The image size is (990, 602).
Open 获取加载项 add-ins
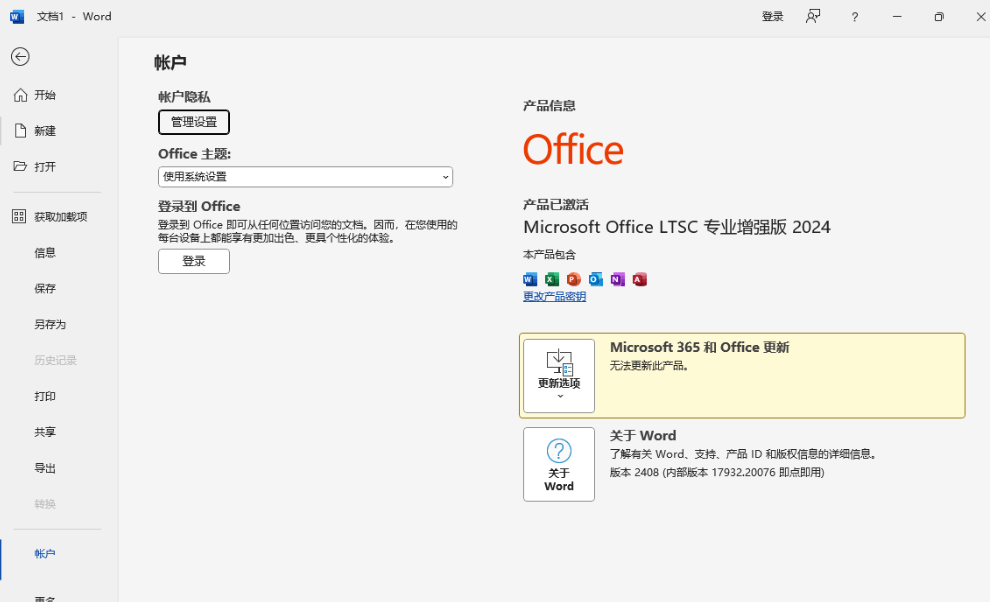[59, 217]
